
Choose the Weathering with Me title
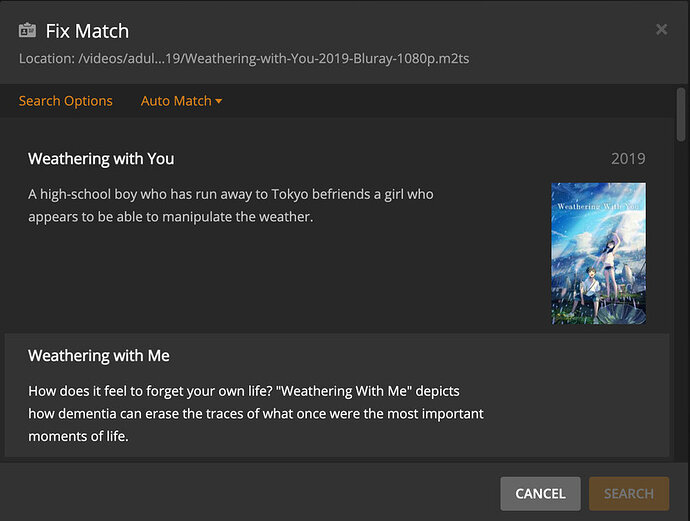[x=99, y=356]
